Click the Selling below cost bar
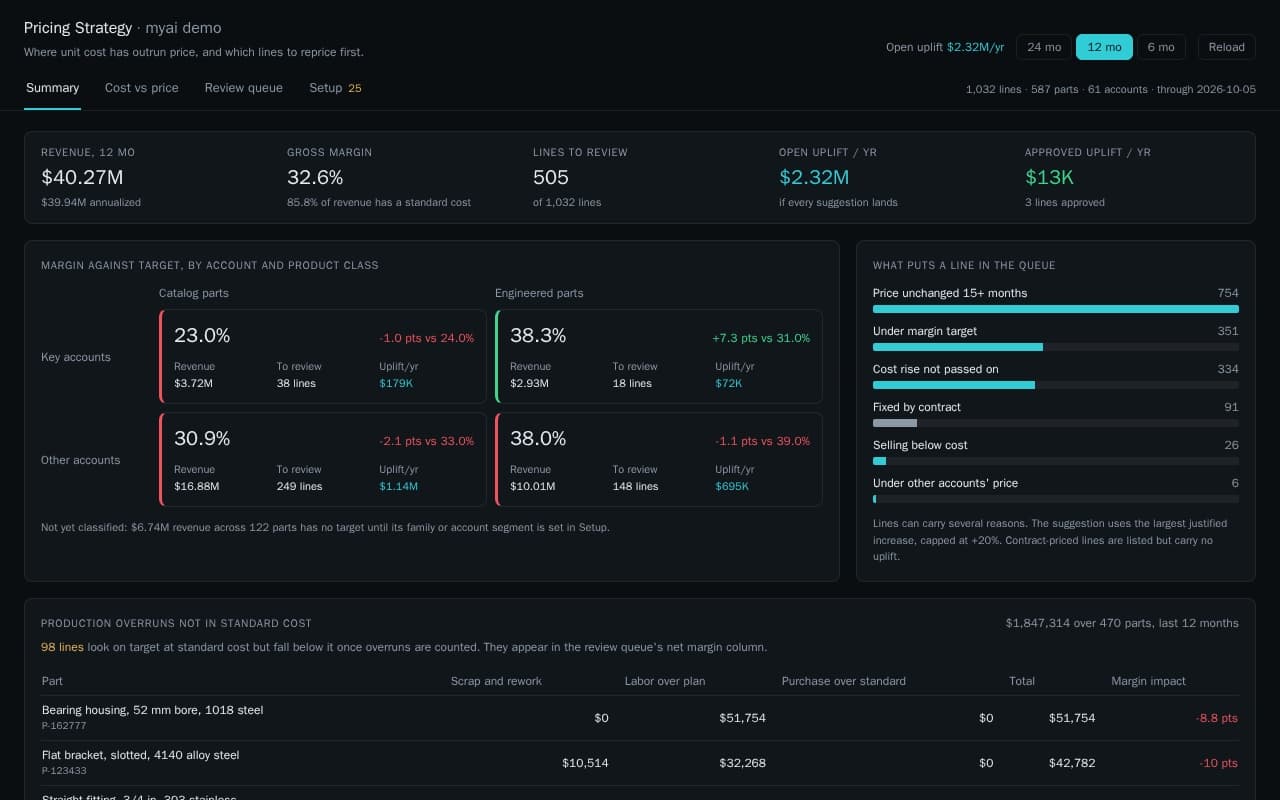Viewport: 1280px width, 800px height. 1056,461
